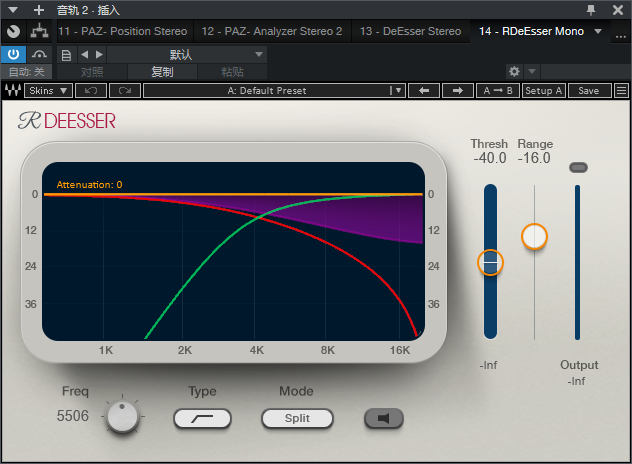This screenshot has height=464, width=632.
Task: Open the Skins dropdown
Action: pyautogui.click(x=48, y=90)
